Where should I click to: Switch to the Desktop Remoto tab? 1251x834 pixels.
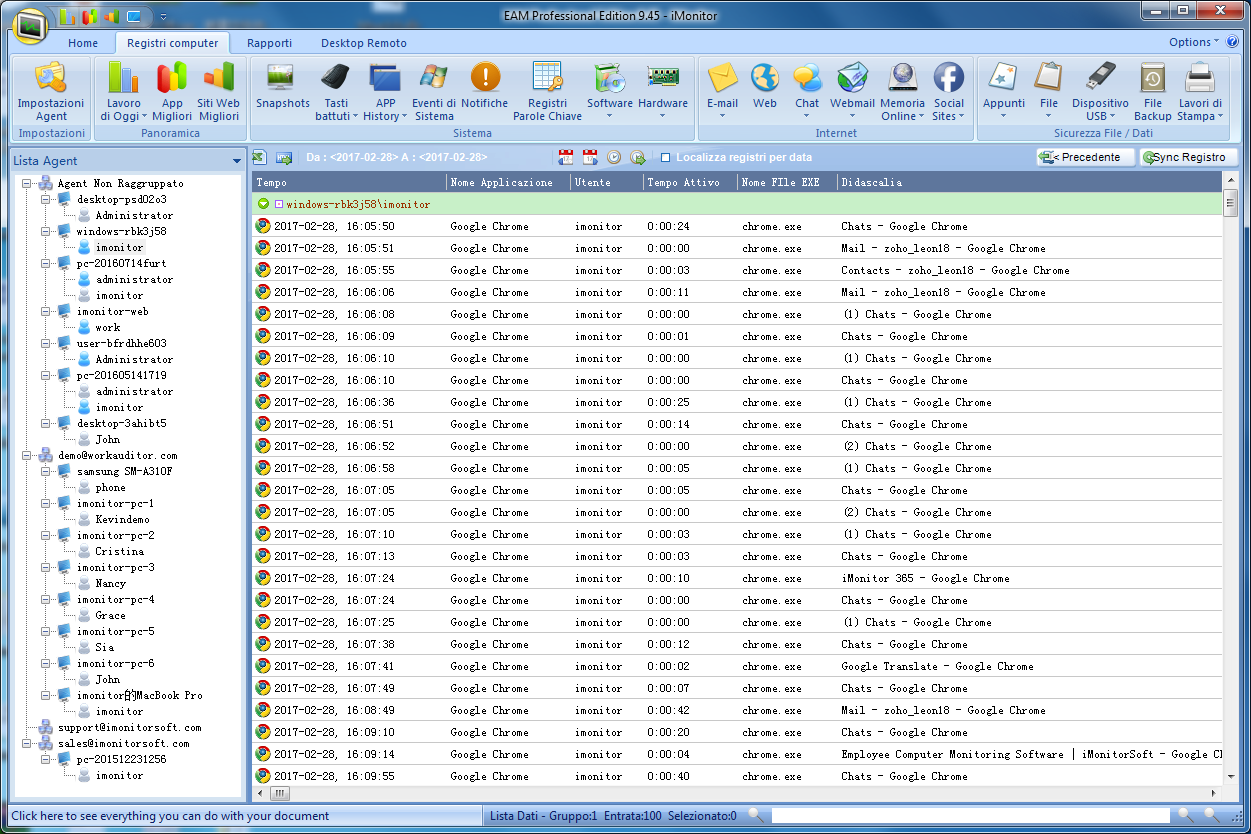(x=363, y=43)
